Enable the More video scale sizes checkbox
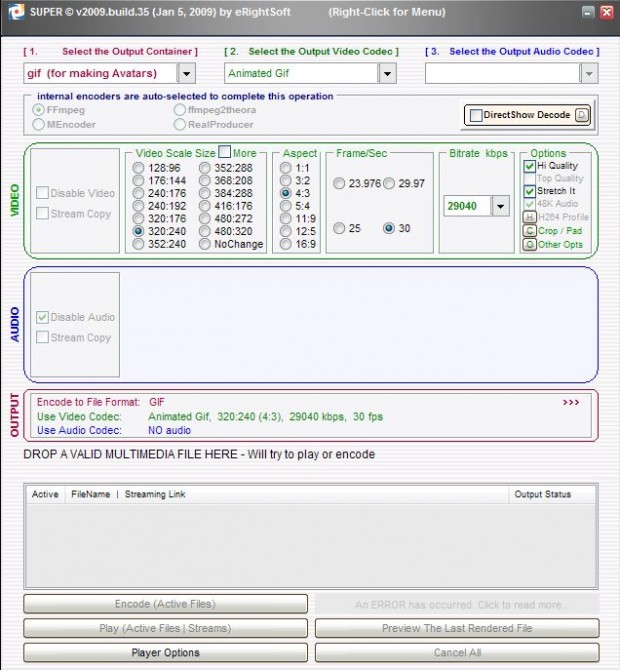 pyautogui.click(x=224, y=152)
